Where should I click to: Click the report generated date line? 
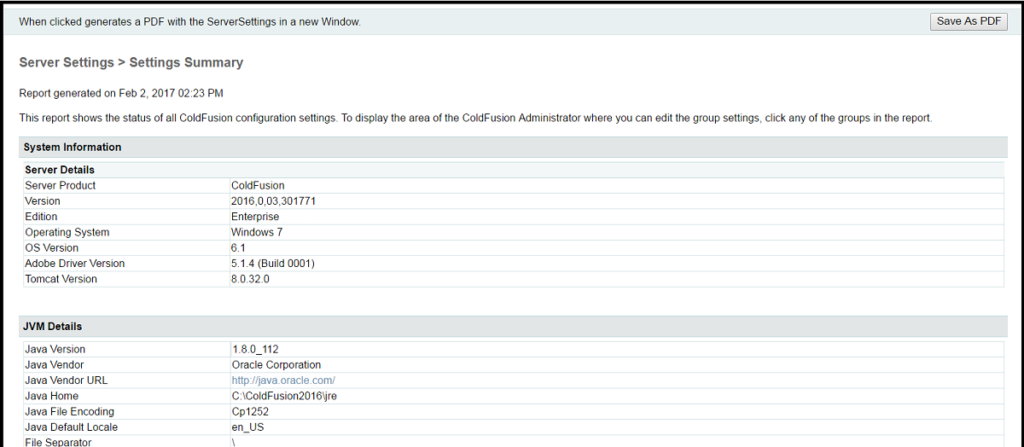(121, 93)
